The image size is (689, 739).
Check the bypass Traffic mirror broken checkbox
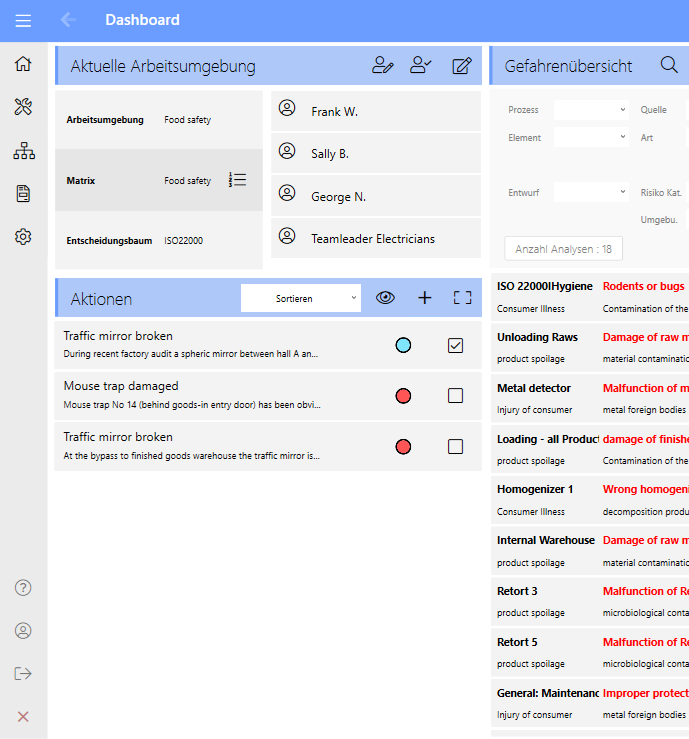[x=455, y=446]
